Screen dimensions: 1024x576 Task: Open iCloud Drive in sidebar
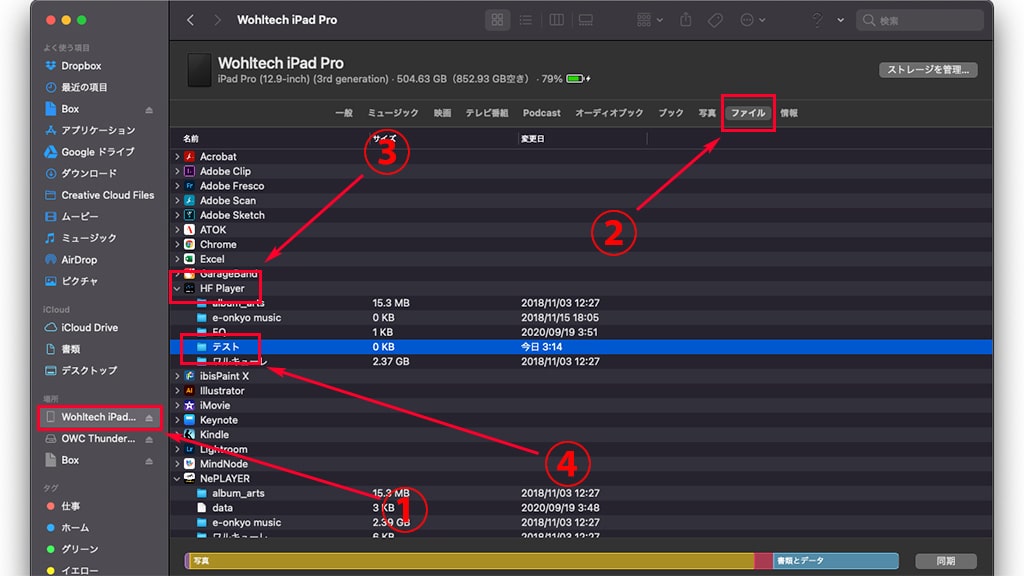click(x=89, y=328)
